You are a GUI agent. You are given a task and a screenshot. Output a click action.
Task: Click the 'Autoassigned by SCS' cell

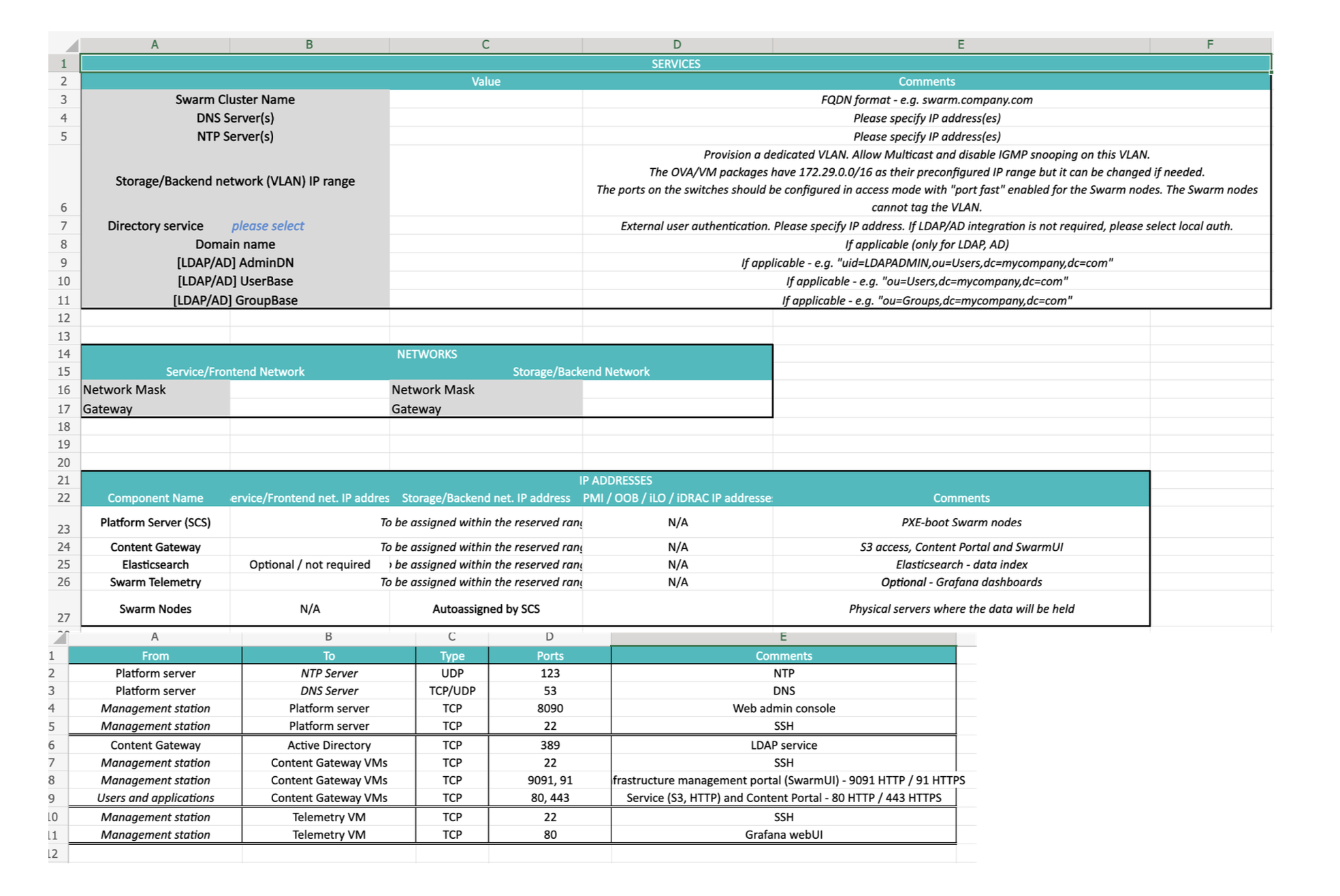(485, 609)
